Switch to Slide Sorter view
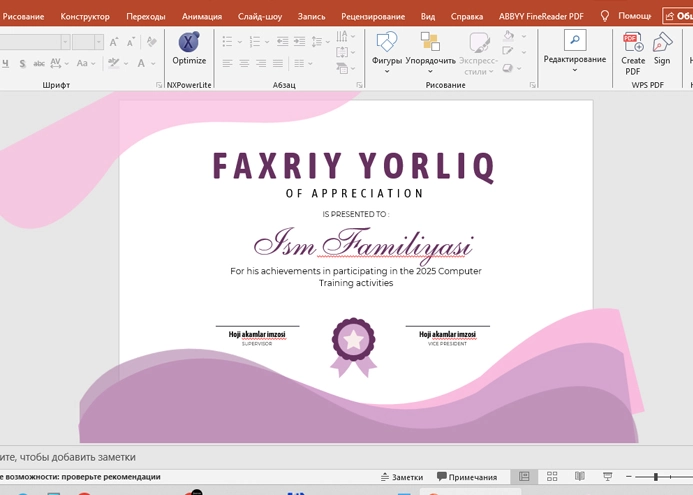Image resolution: width=693 pixels, height=495 pixels. tap(552, 476)
